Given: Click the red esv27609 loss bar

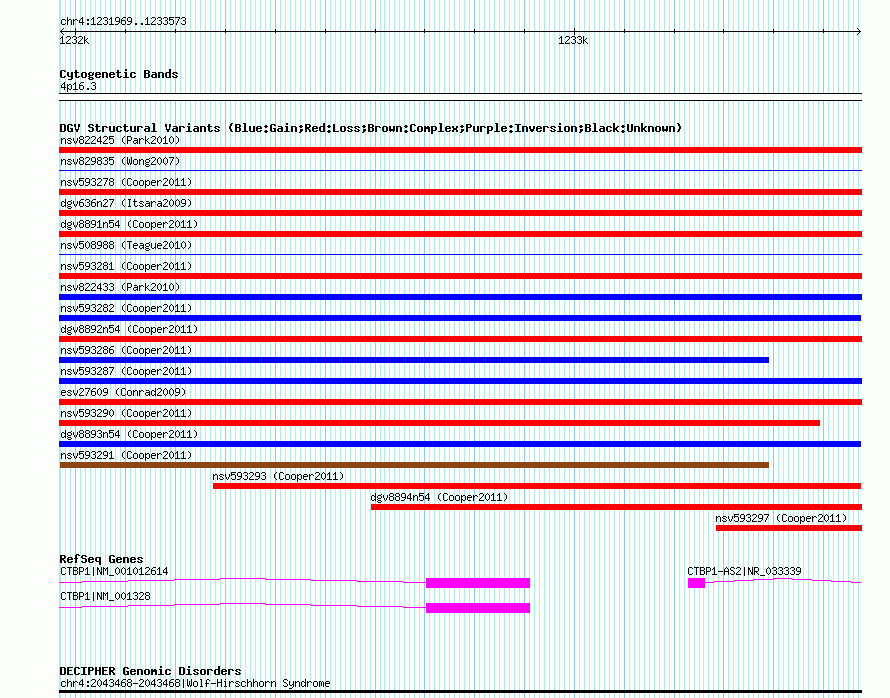Looking at the screenshot, I should click(x=460, y=402).
